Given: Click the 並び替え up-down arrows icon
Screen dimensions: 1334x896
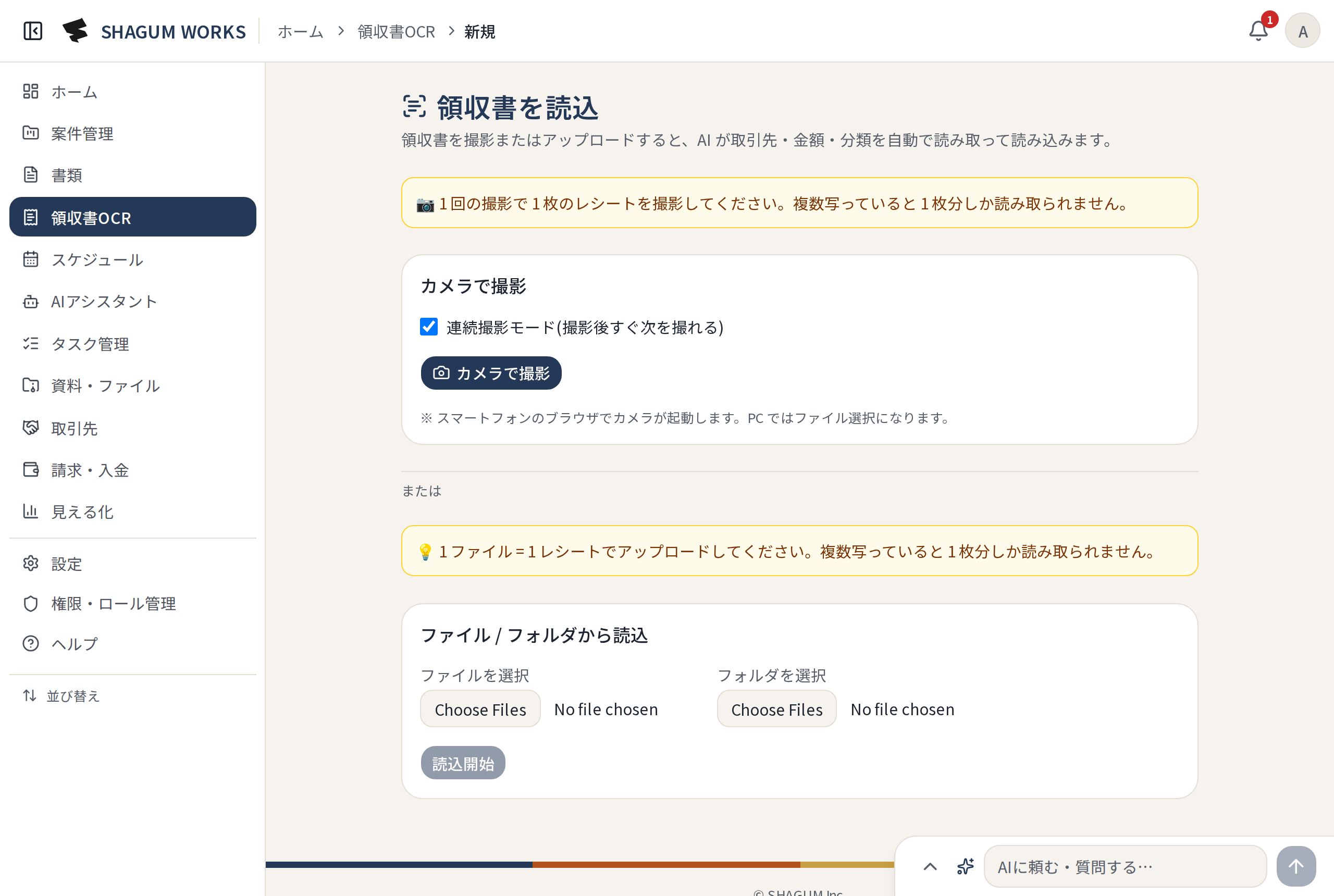Looking at the screenshot, I should click(30, 695).
